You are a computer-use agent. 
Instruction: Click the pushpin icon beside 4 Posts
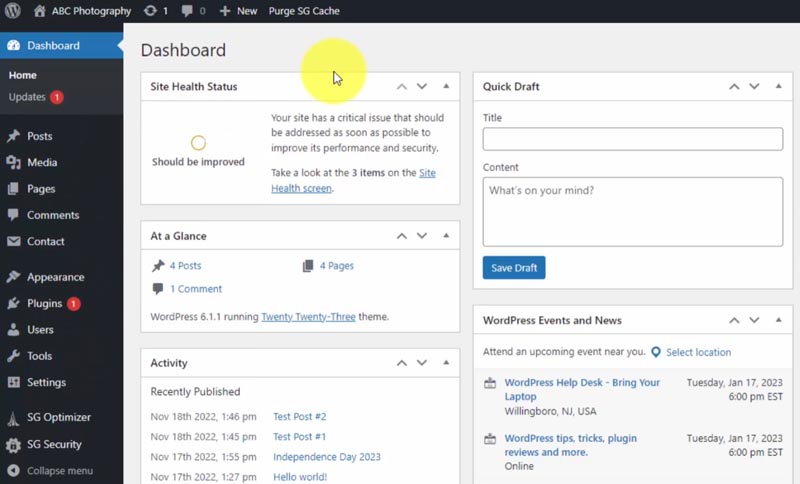pos(158,266)
